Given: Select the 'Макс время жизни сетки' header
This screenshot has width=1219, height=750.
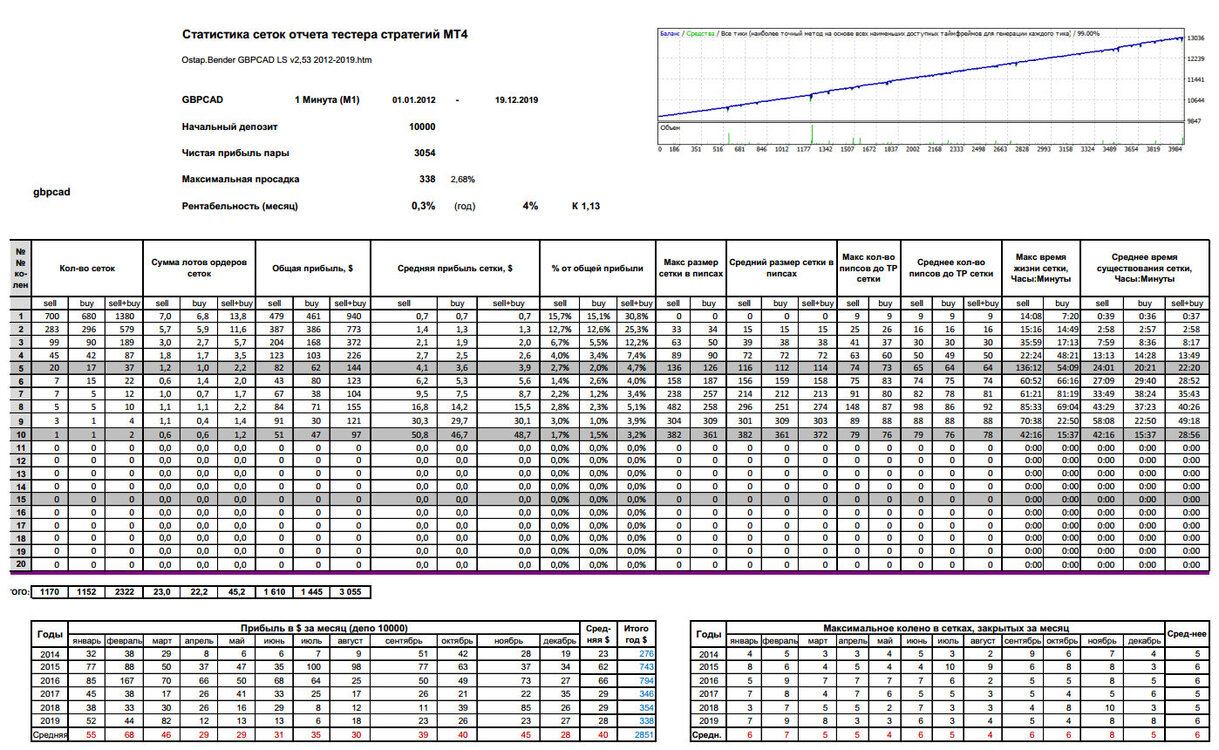Looking at the screenshot, I should coord(1040,268).
